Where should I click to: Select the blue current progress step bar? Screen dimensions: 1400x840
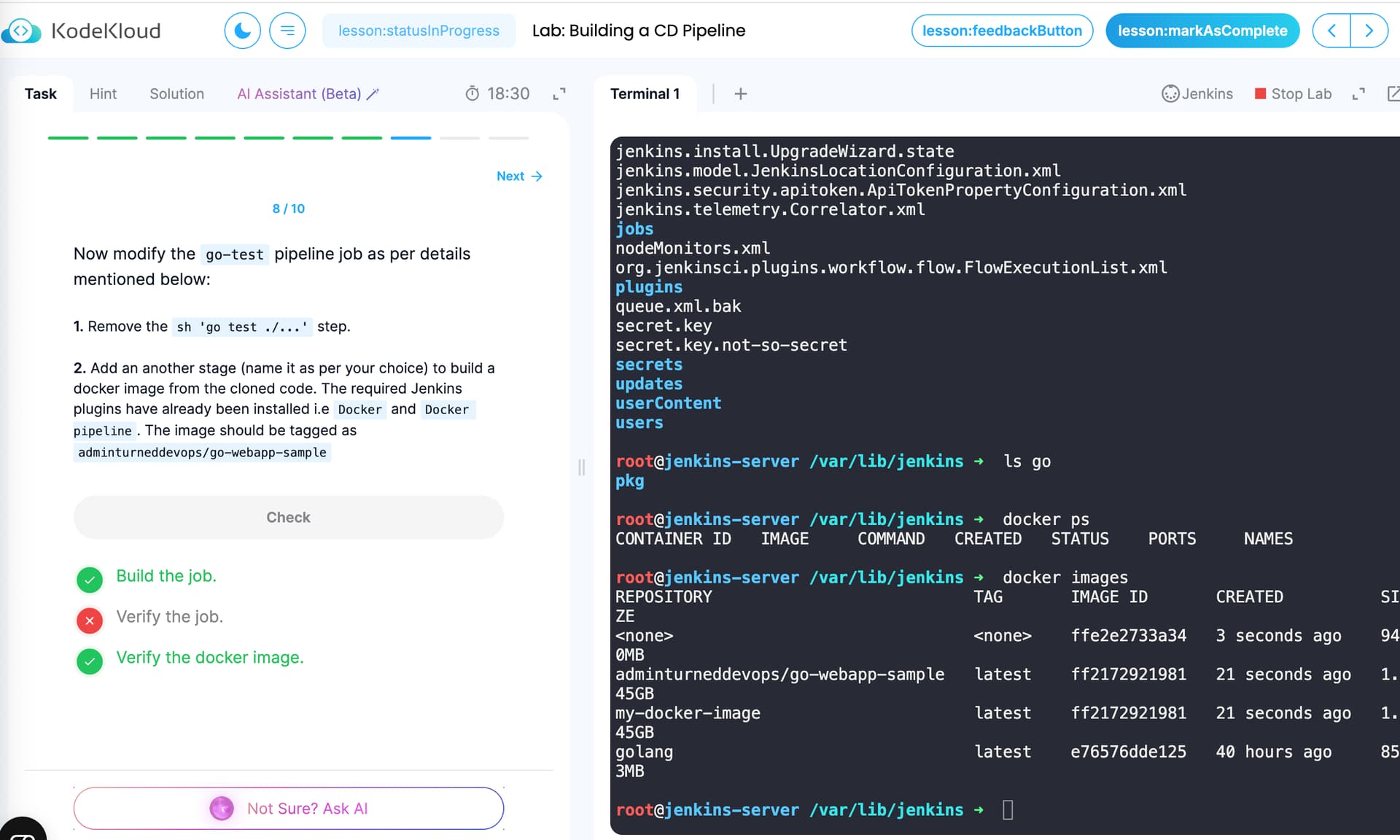tap(411, 138)
